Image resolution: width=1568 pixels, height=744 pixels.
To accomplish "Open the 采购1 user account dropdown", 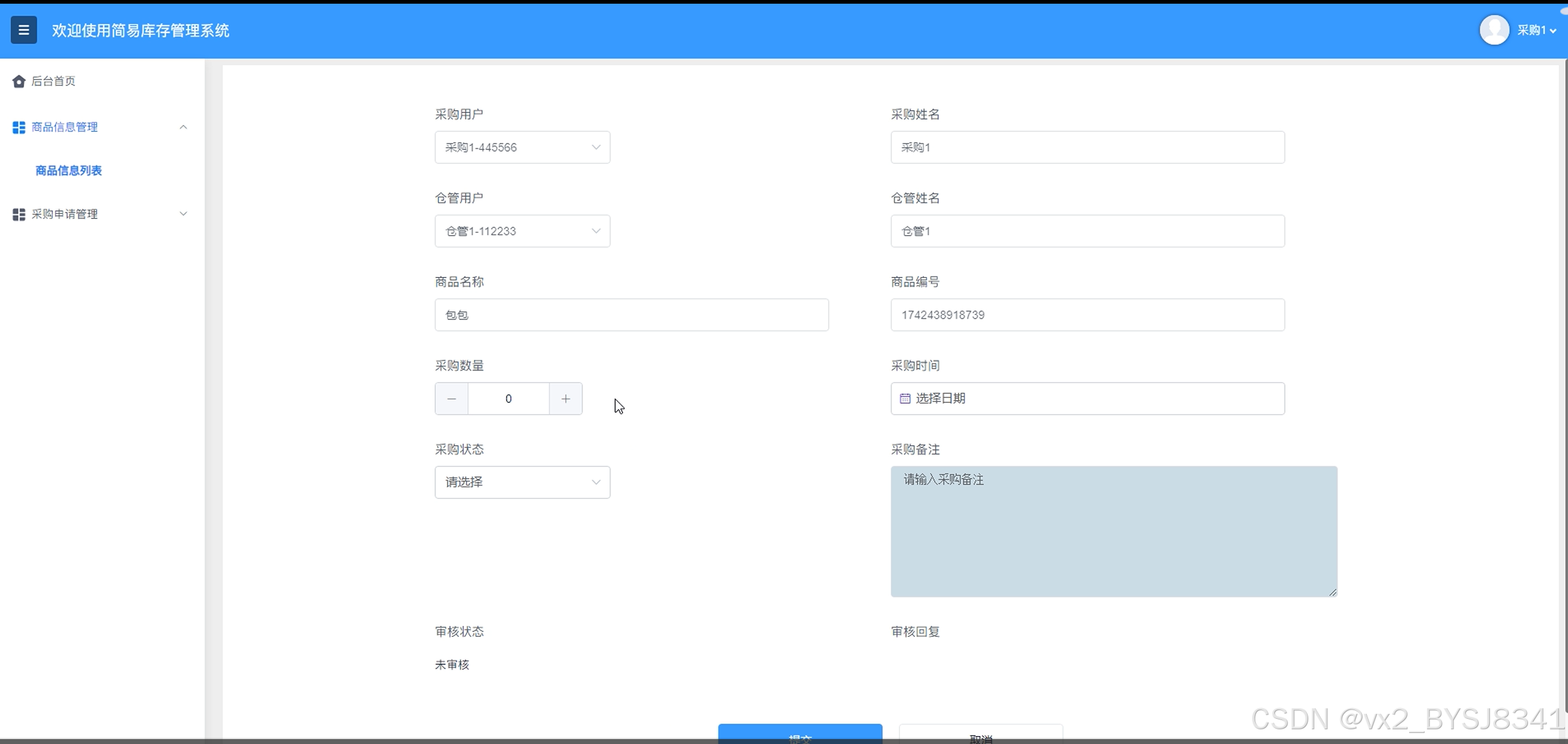I will (x=1537, y=30).
